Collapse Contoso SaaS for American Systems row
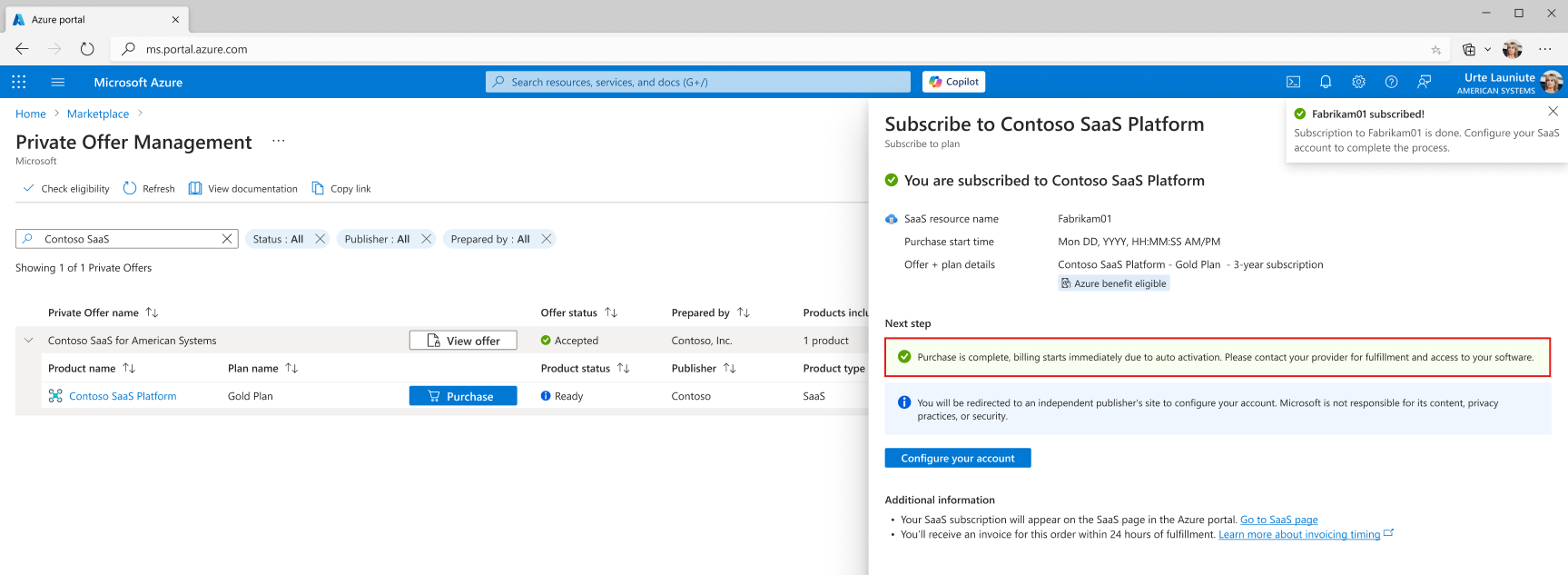 tap(28, 341)
